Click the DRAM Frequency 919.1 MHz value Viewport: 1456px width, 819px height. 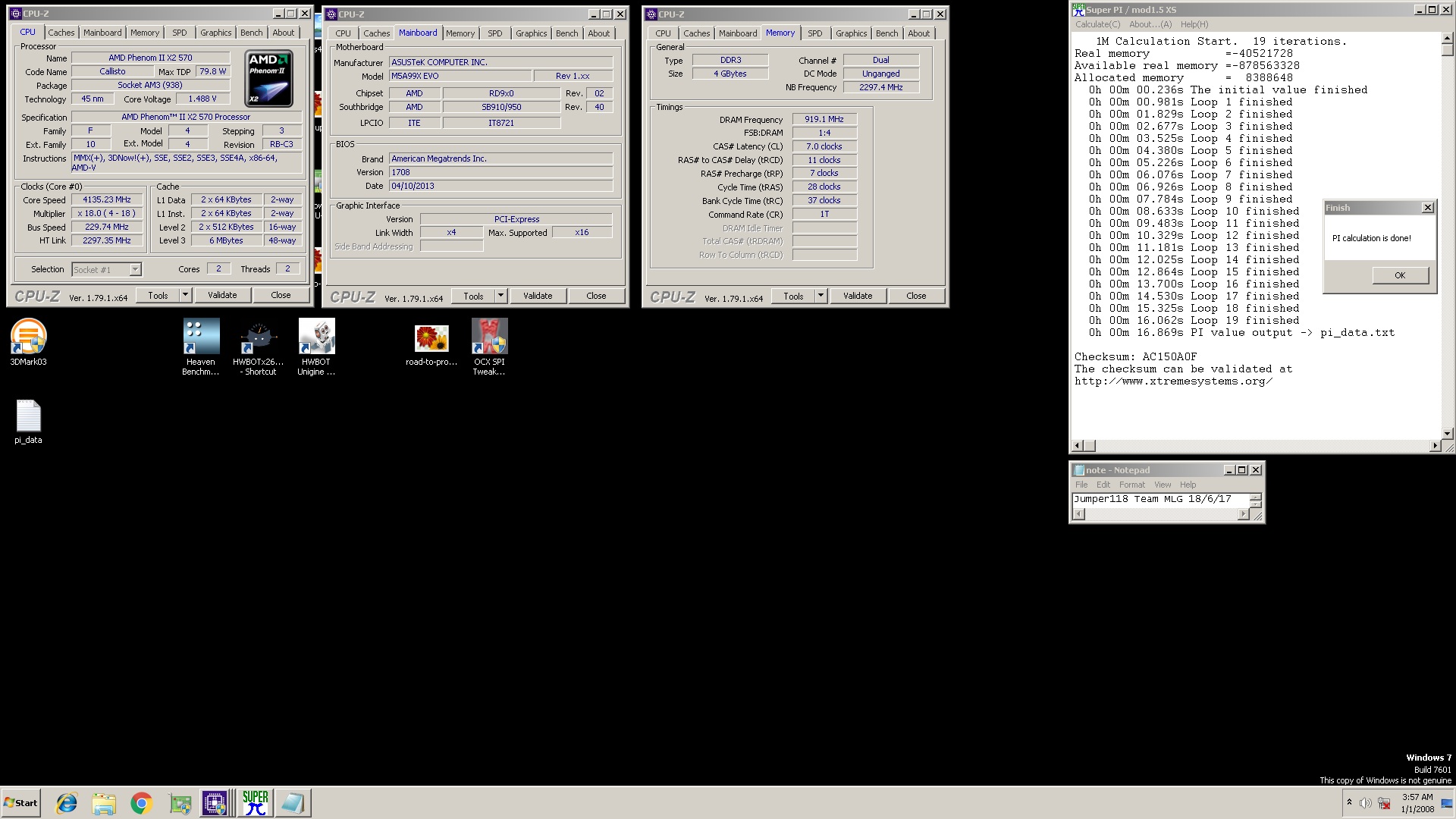point(824,119)
